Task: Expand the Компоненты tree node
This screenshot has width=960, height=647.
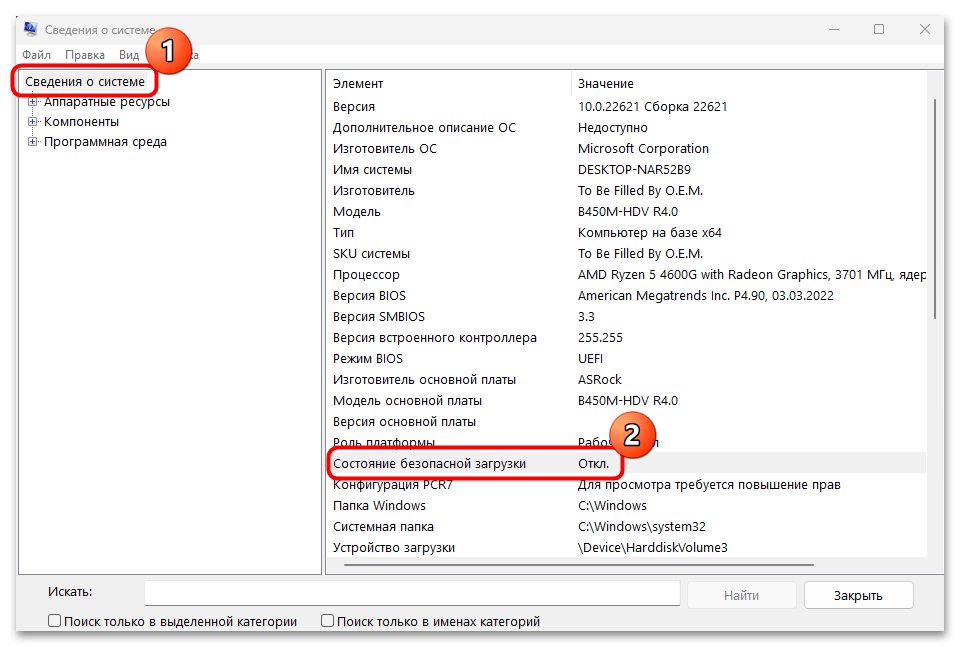Action: tap(33, 122)
